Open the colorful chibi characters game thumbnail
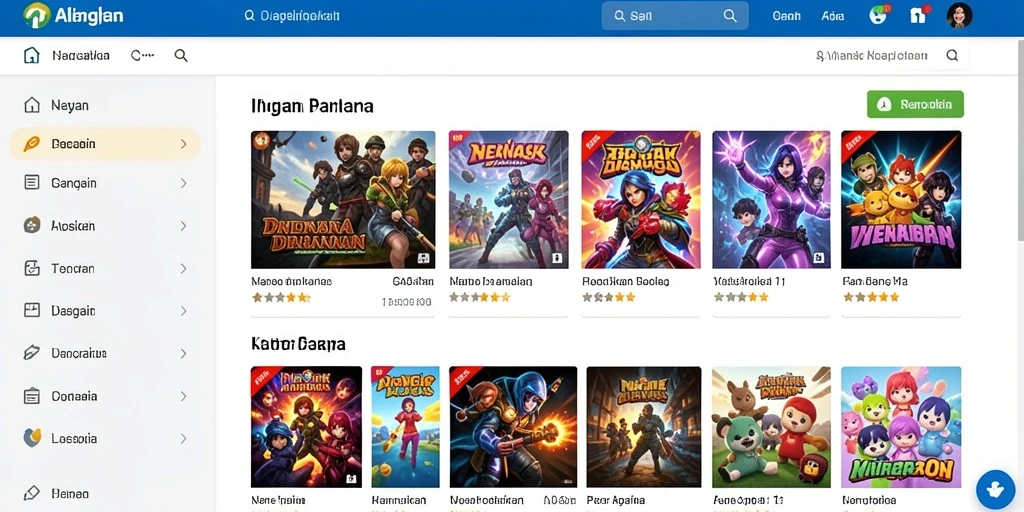The height and width of the screenshot is (512, 1024). [901, 427]
